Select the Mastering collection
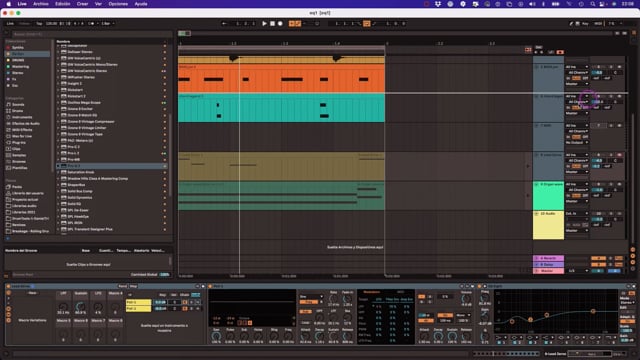 point(20,67)
